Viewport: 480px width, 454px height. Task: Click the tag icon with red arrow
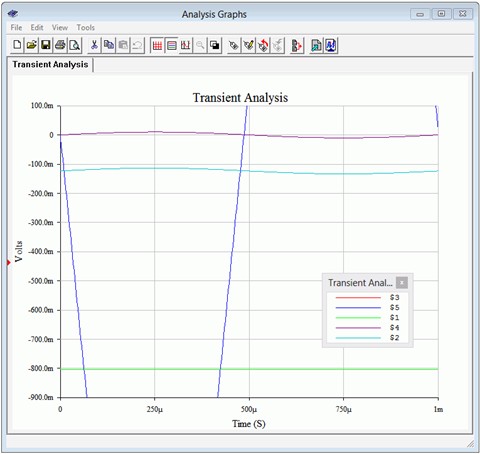point(263,45)
